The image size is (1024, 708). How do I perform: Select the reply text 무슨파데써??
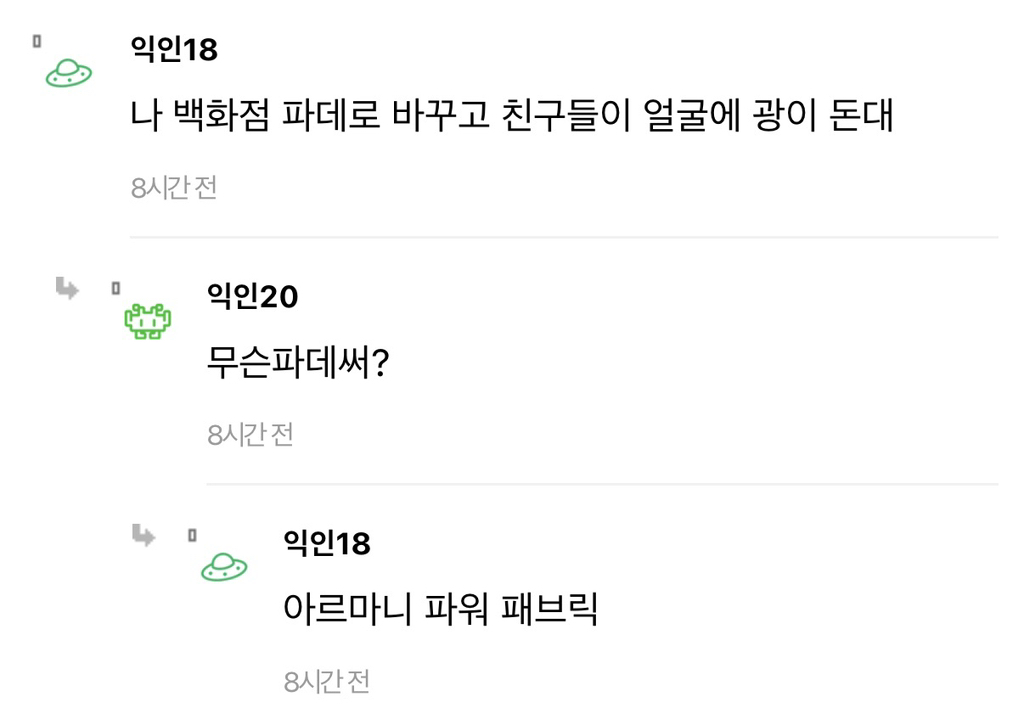297,364
